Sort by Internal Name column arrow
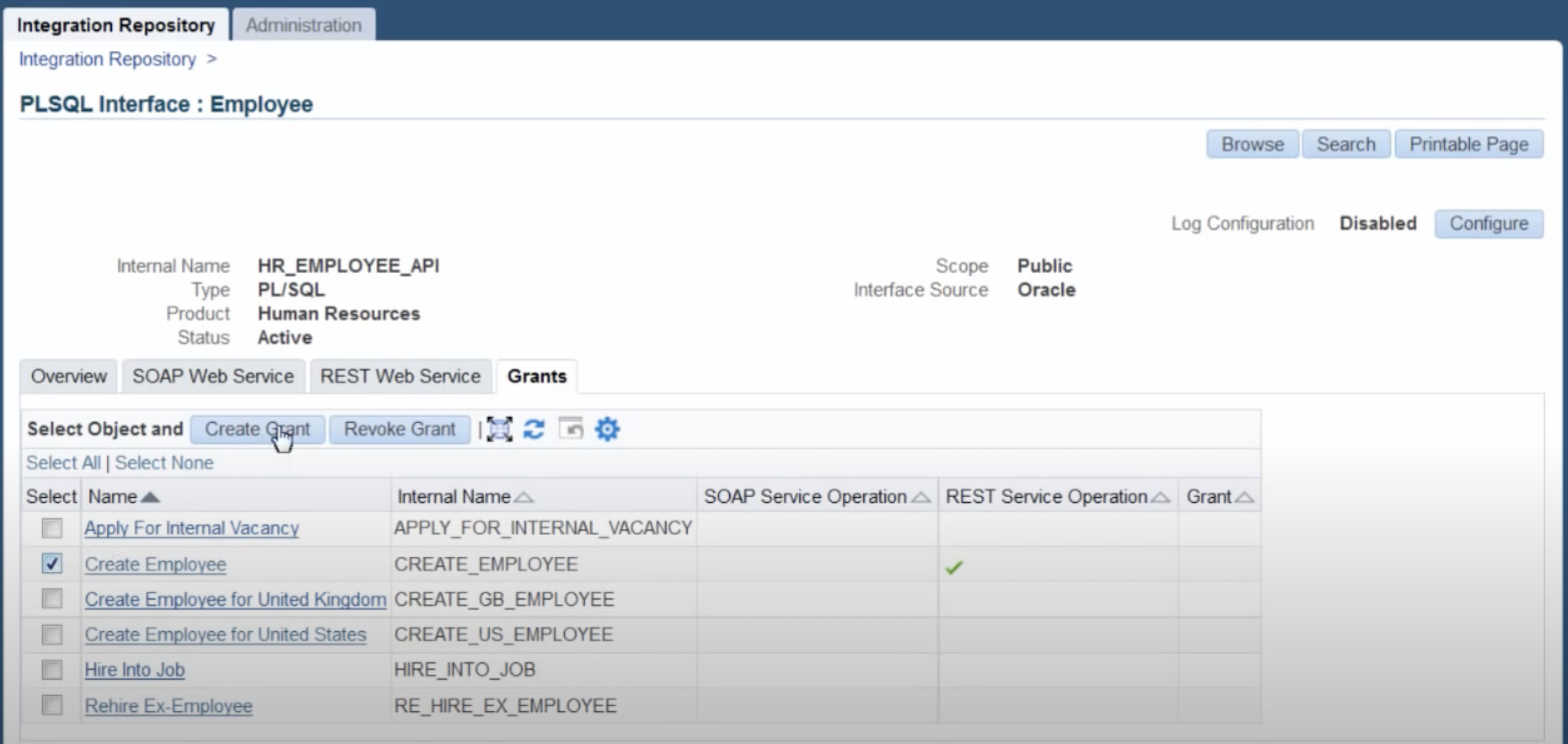1568x744 pixels. 523,497
